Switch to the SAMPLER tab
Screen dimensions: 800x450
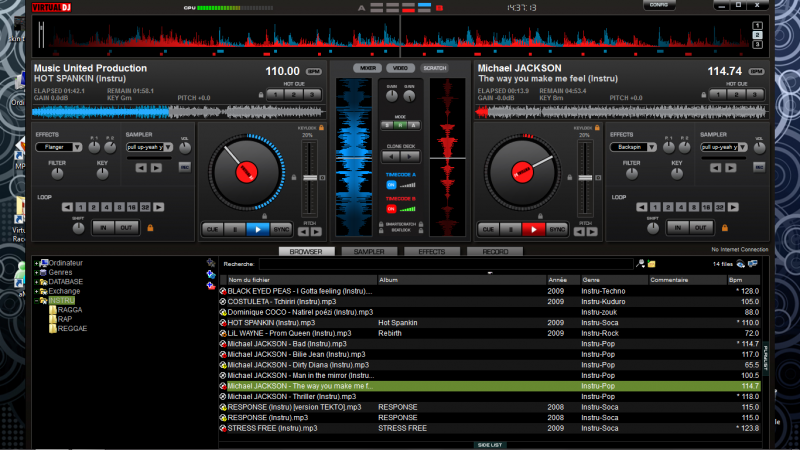[x=369, y=252]
